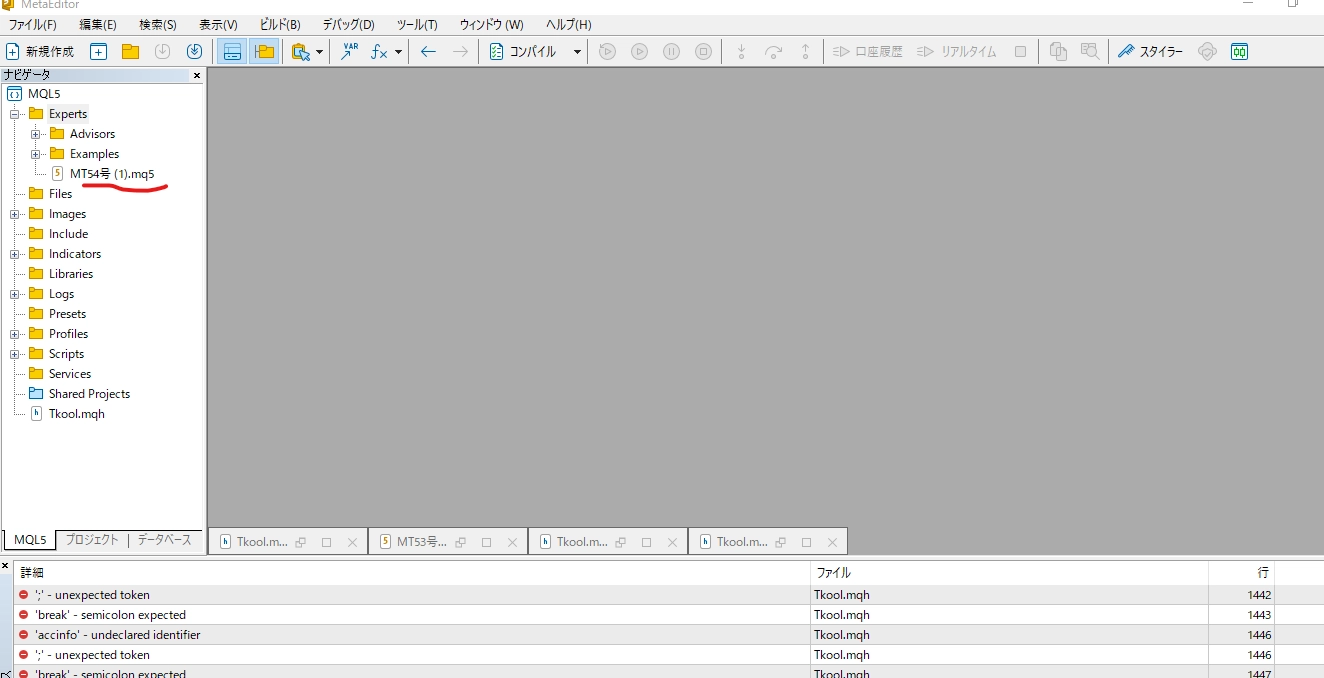Click the fx function list icon
The width and height of the screenshot is (1324, 678).
[379, 52]
